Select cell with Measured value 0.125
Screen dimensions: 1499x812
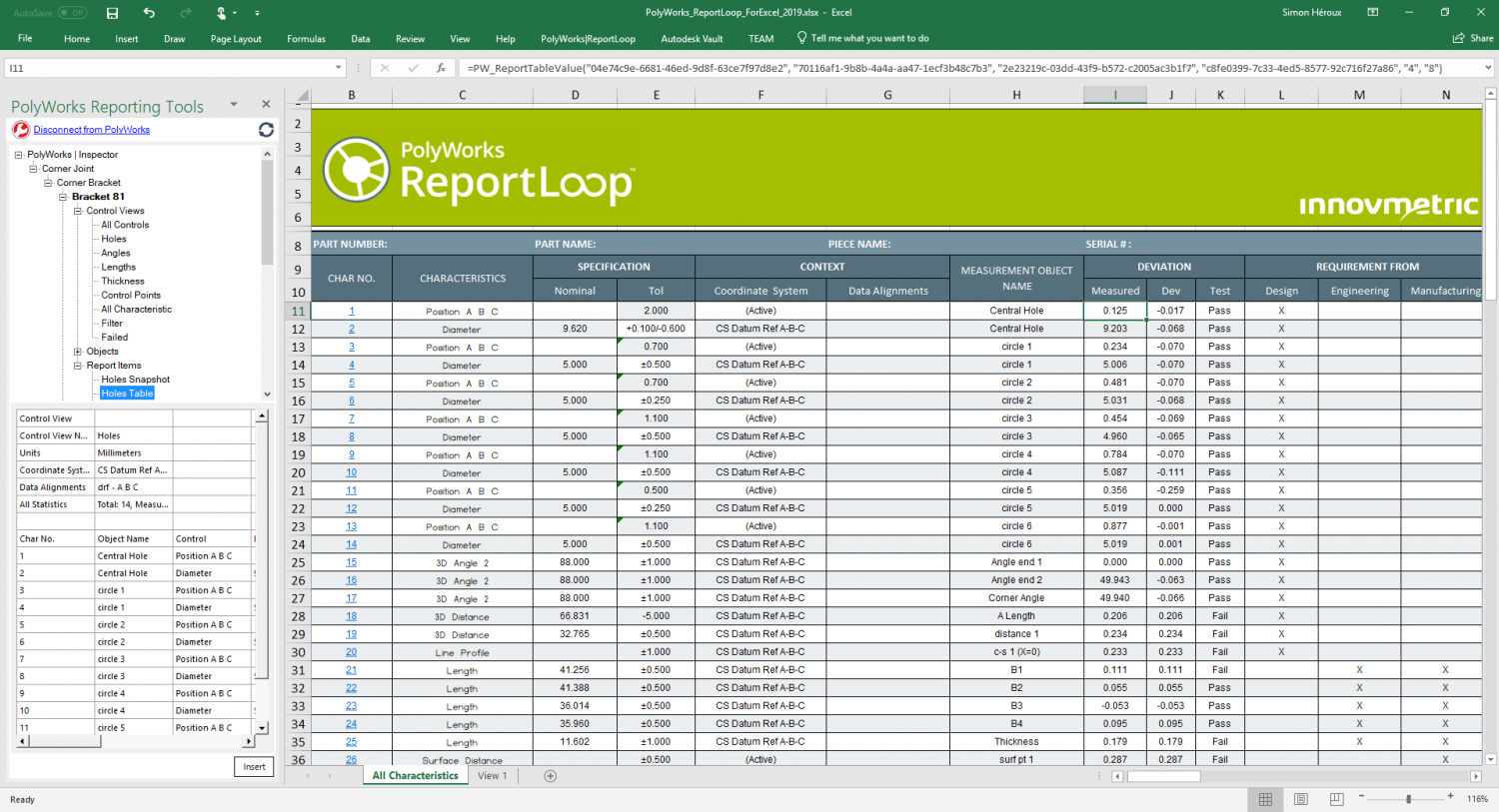1115,311
